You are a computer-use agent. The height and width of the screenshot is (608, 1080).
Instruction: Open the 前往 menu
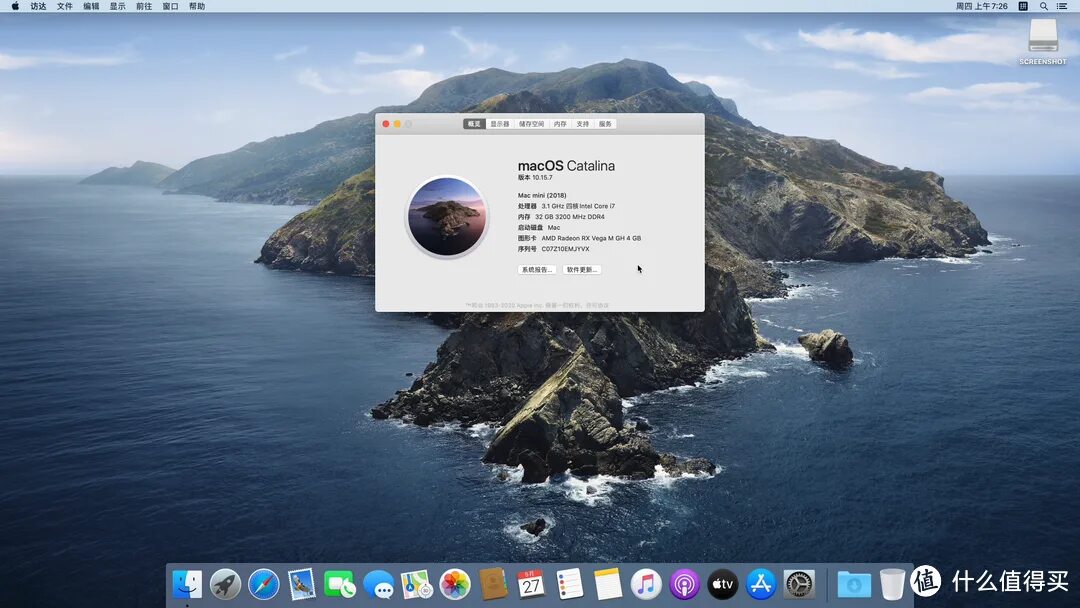point(144,6)
